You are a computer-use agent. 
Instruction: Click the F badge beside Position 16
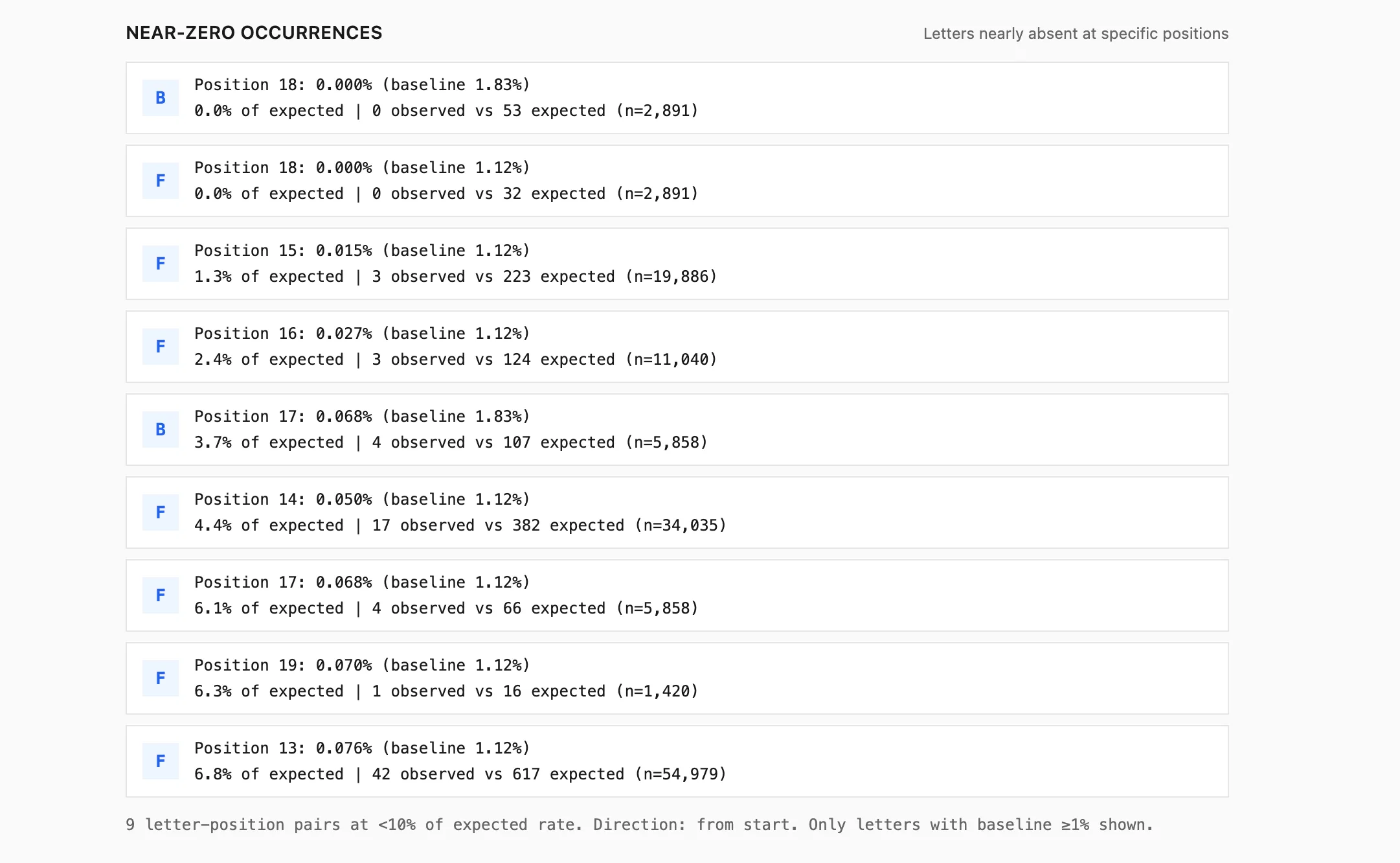161,347
